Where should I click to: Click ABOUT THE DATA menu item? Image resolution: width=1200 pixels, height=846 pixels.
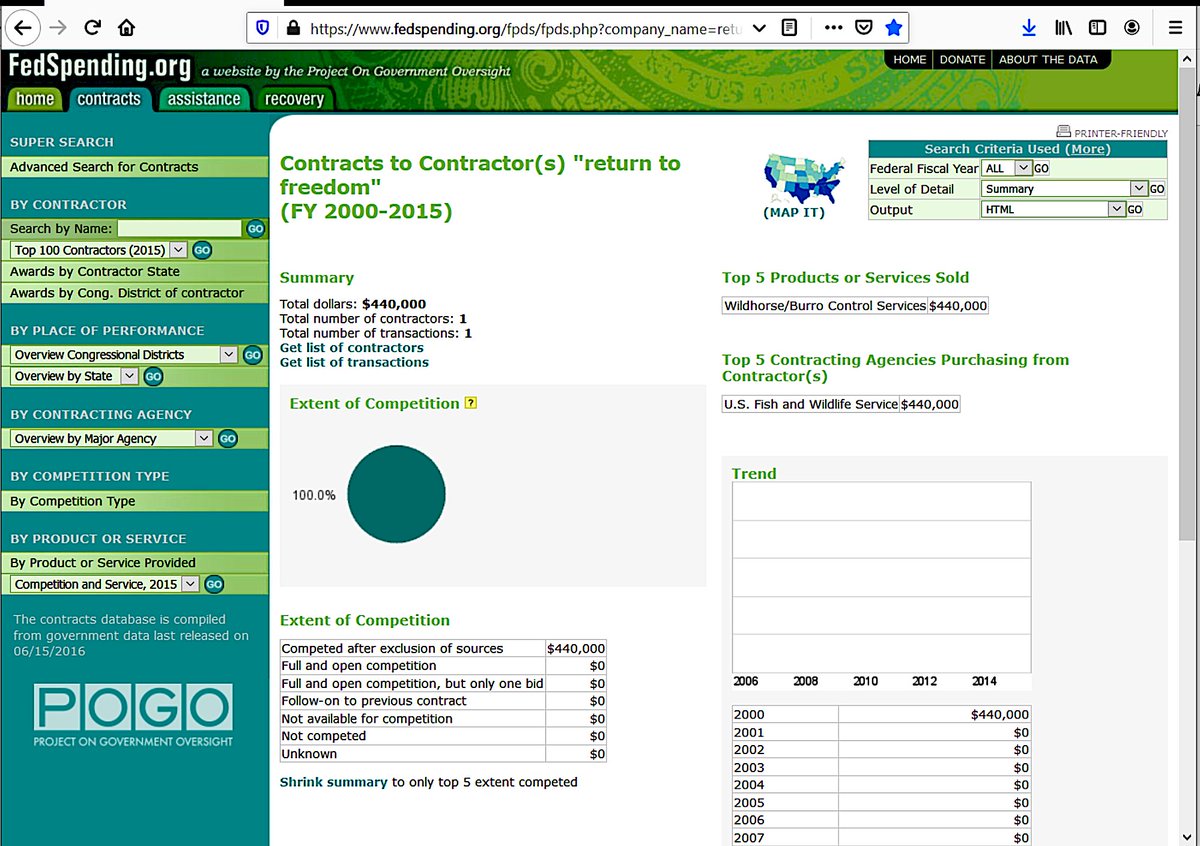(x=1048, y=60)
